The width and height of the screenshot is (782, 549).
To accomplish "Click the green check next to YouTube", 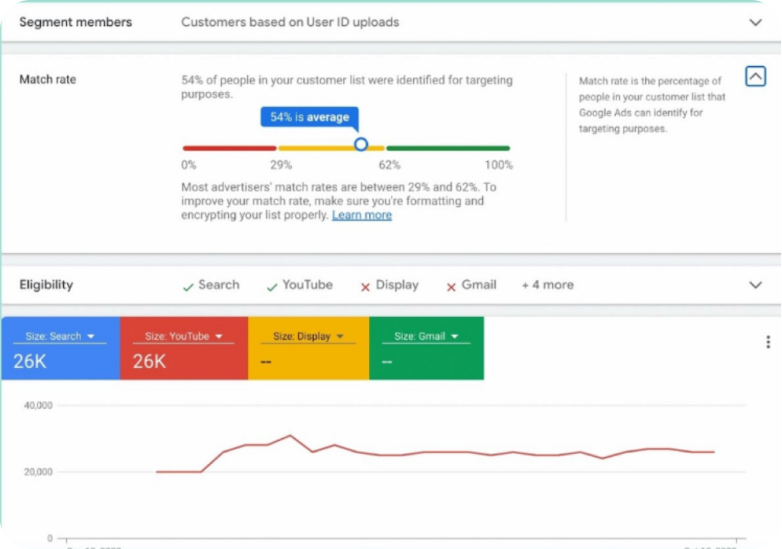I will click(x=272, y=287).
